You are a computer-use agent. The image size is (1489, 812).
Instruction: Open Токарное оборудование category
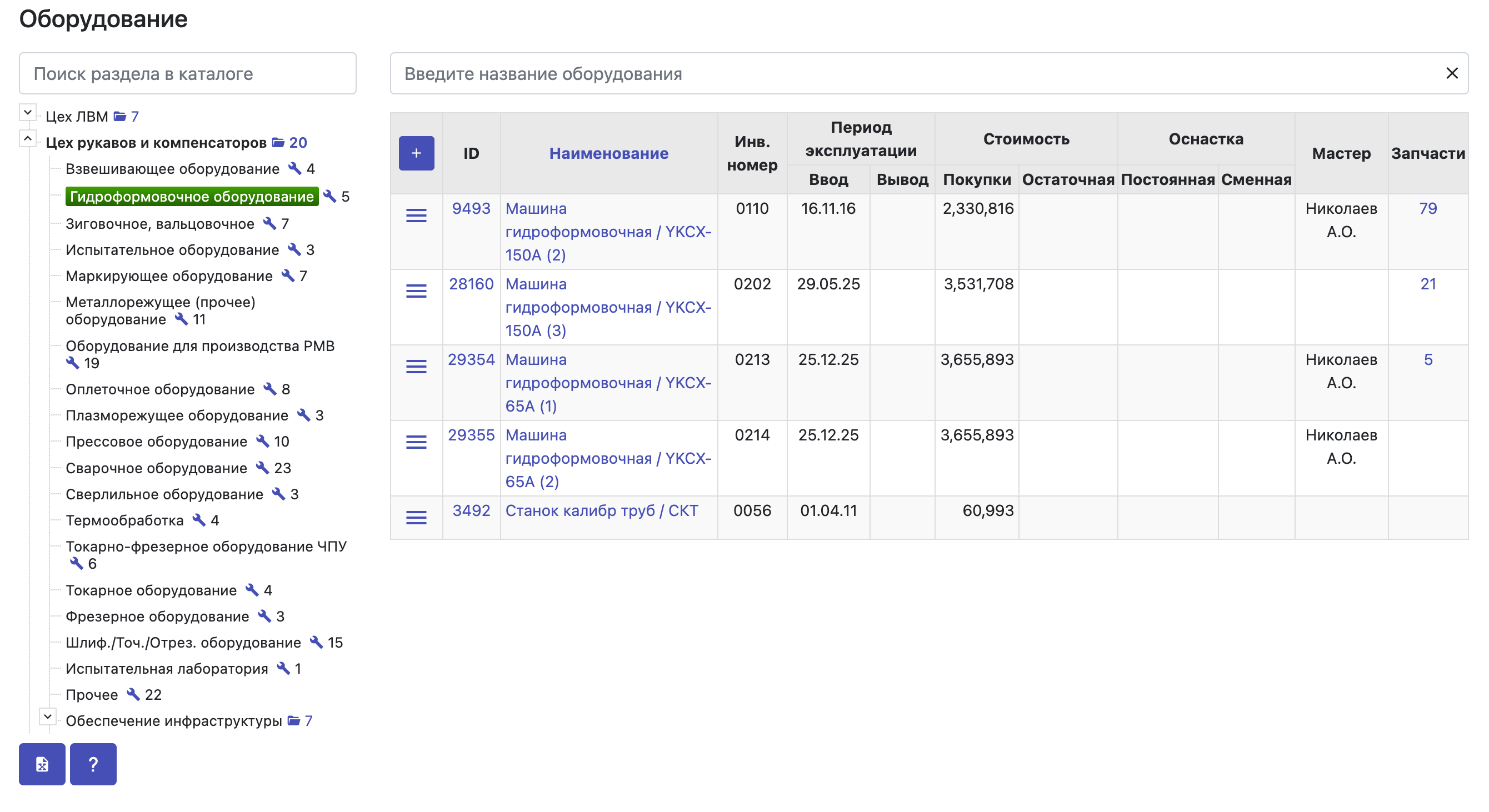tap(151, 590)
